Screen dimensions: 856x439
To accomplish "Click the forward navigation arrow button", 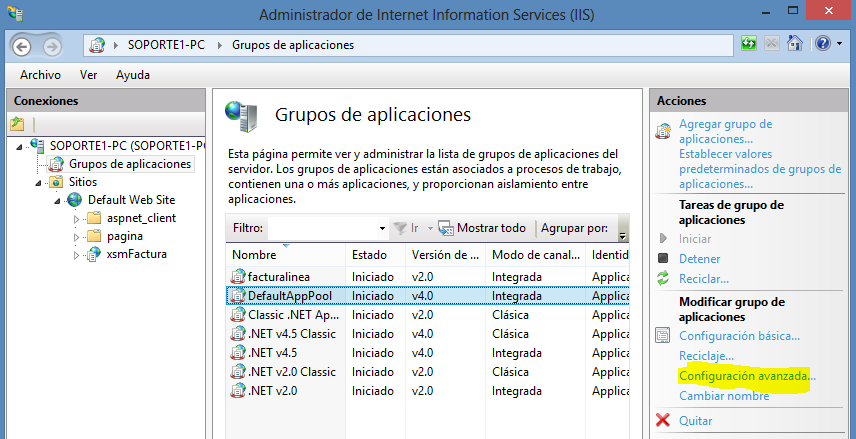I will click(x=52, y=46).
